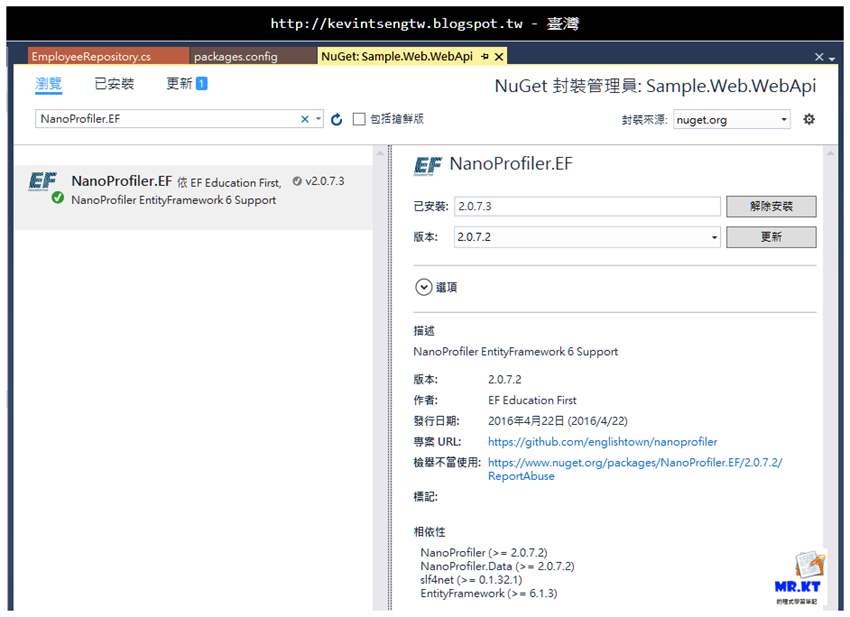Viewport: 850px width, 617px height.
Task: Click the update badge showing 1
Action: tap(202, 83)
